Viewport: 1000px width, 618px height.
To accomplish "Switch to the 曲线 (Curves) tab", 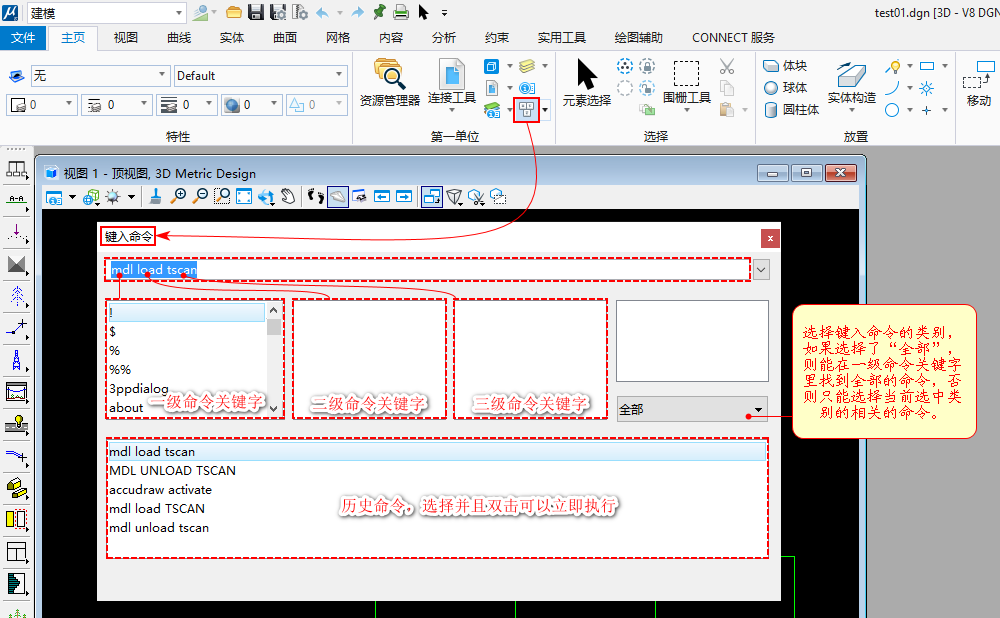I will pos(179,38).
